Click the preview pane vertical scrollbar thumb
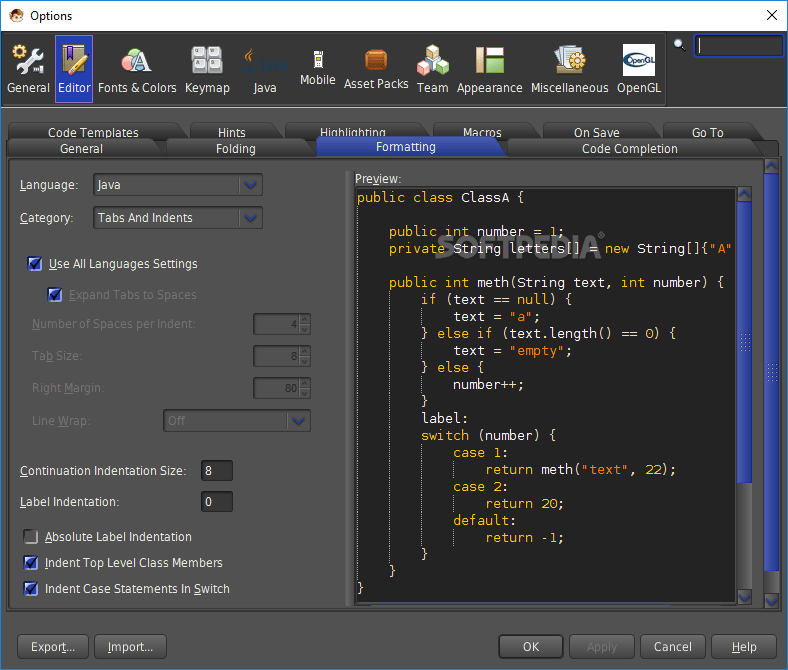Viewport: 788px width, 670px height. [x=745, y=342]
